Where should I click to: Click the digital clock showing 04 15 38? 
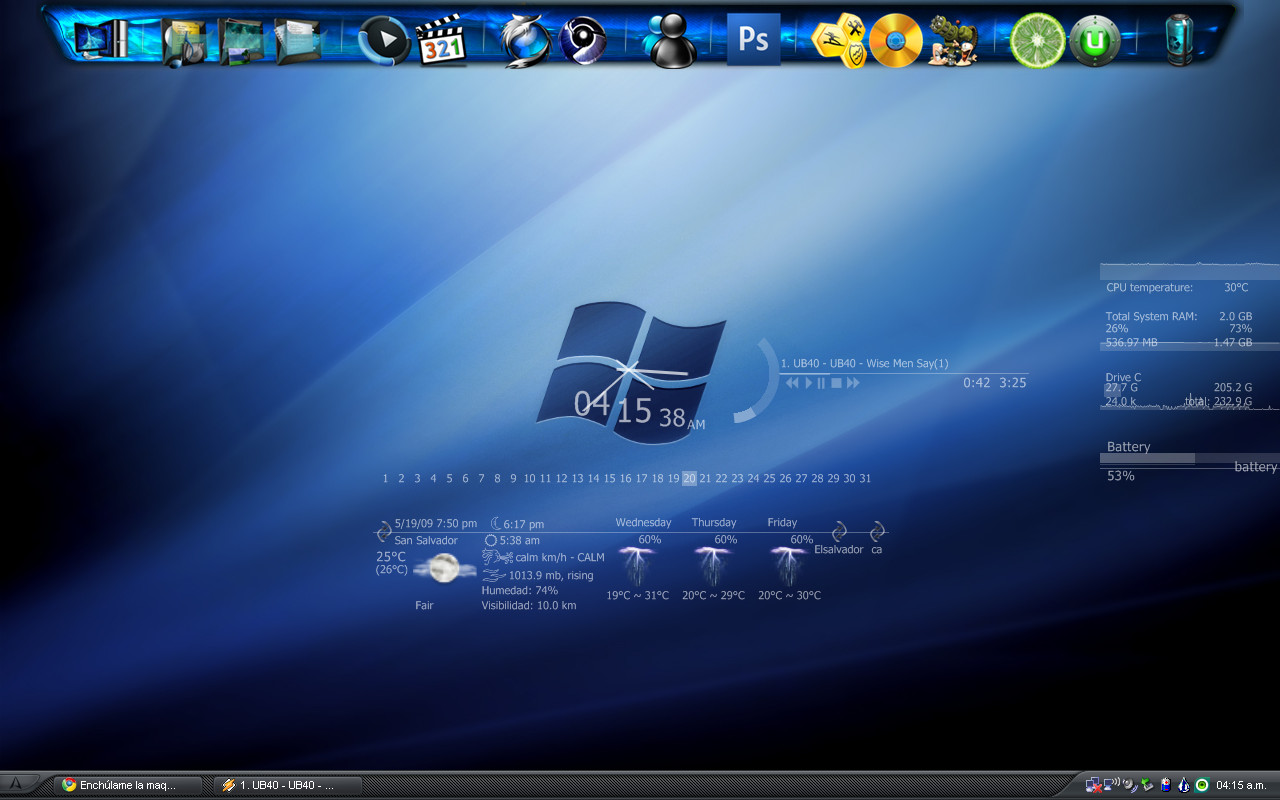coord(639,410)
